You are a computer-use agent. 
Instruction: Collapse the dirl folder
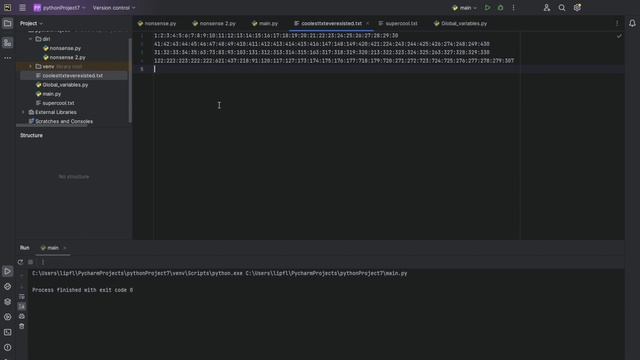click(x=30, y=39)
